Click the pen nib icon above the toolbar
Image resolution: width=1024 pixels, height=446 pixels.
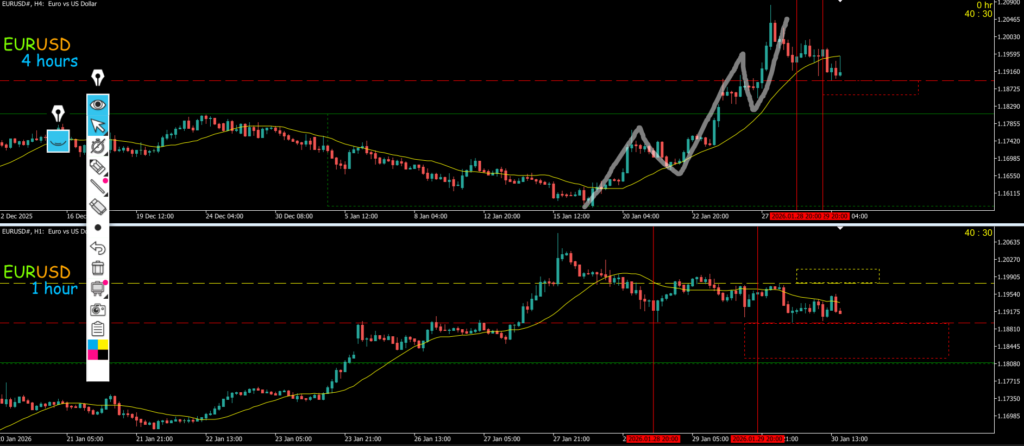click(x=98, y=78)
